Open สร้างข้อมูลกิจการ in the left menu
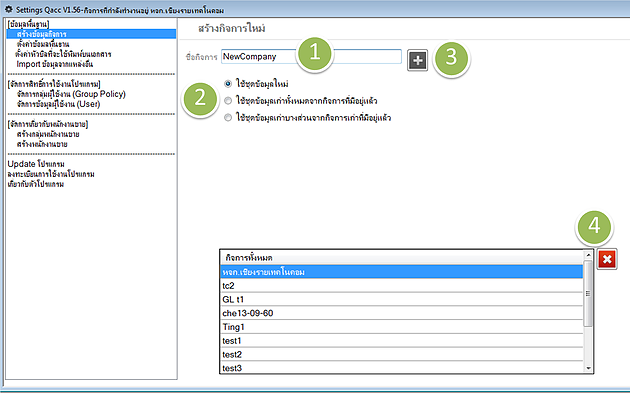630x393 pixels. pos(92,34)
